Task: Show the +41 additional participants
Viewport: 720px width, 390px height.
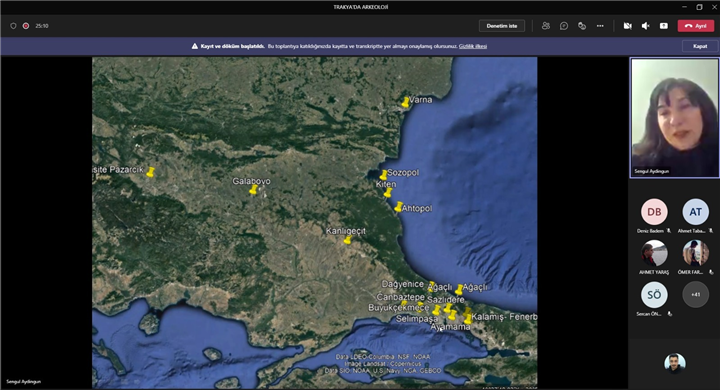Action: 695,294
